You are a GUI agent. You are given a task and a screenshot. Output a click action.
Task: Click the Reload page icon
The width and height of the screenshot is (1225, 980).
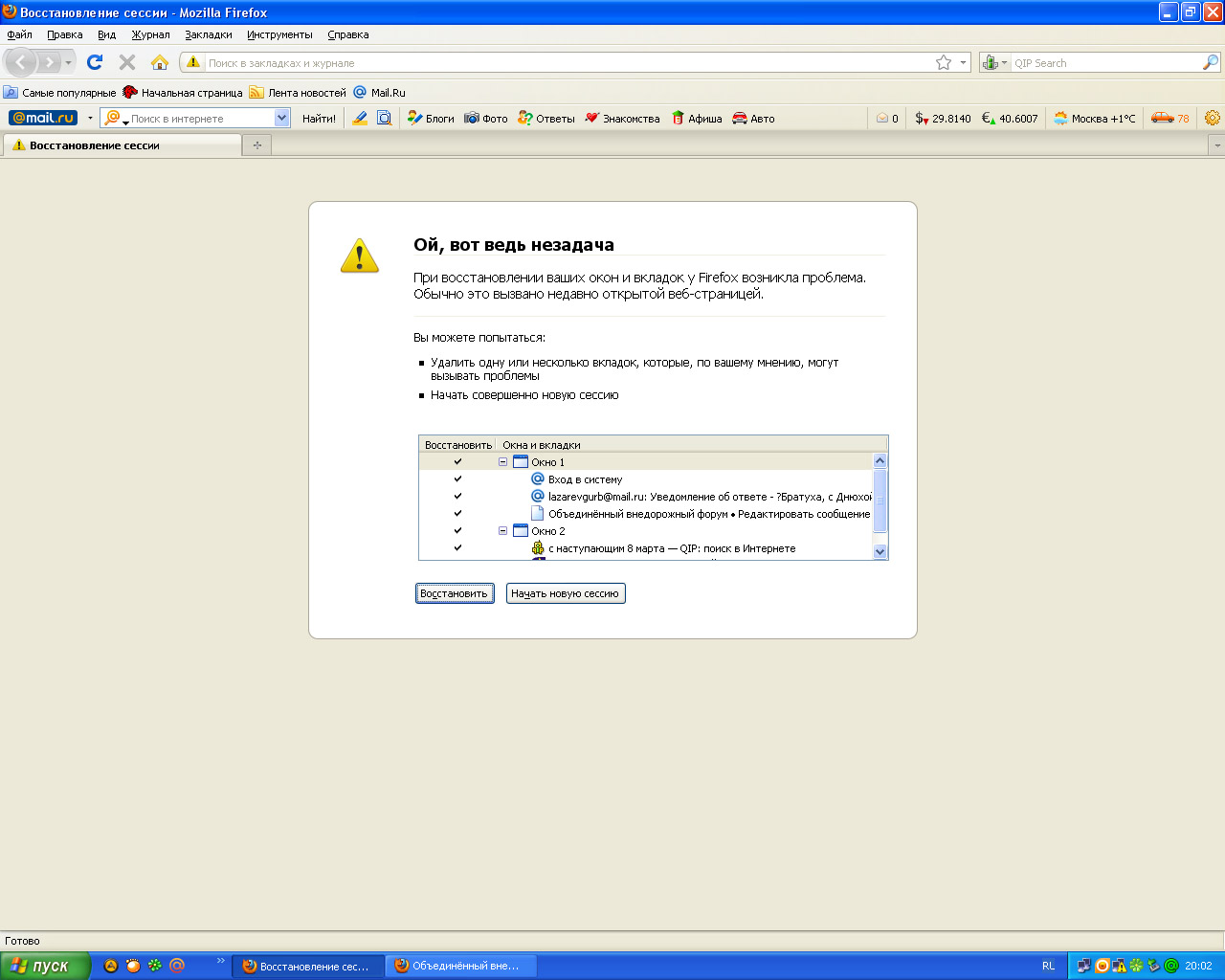[94, 62]
